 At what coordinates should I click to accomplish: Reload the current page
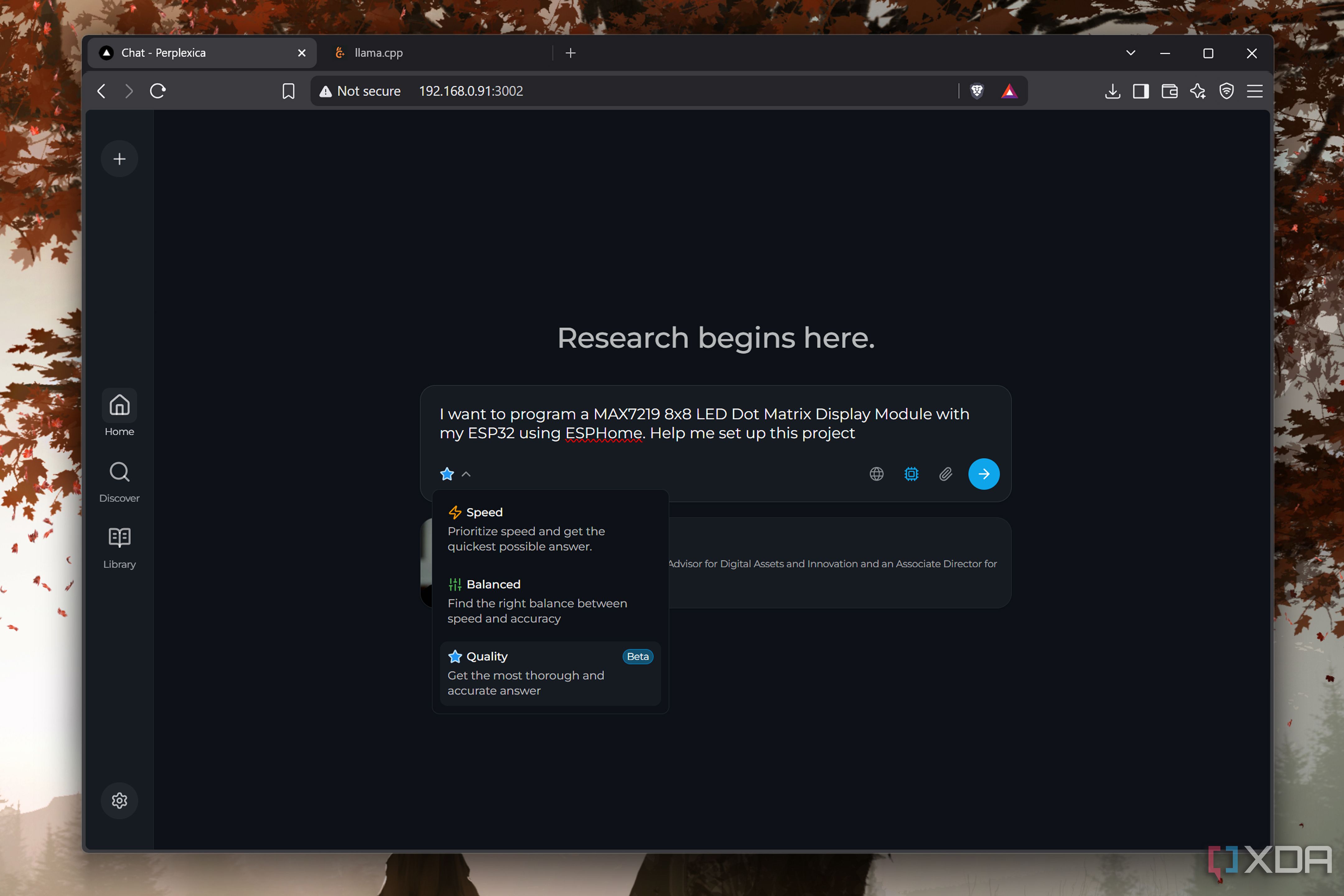(x=158, y=91)
